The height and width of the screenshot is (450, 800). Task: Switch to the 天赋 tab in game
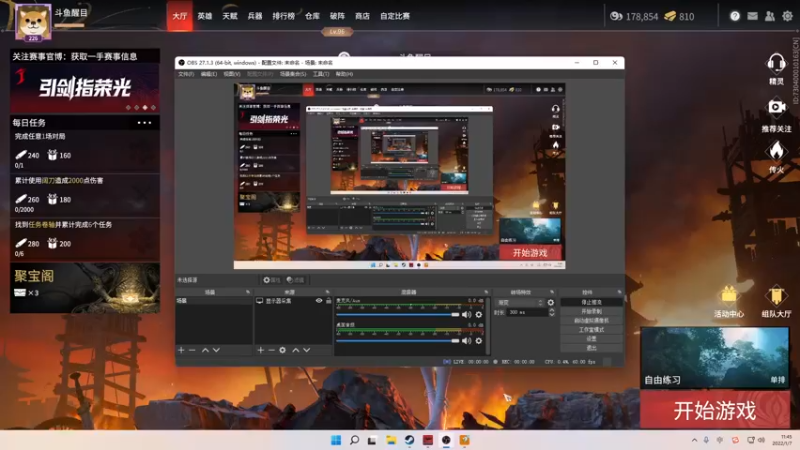(x=230, y=16)
